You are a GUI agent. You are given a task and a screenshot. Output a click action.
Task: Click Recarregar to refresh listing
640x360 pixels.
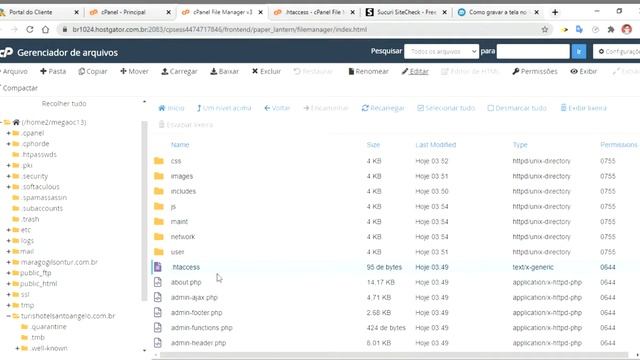tap(383, 108)
